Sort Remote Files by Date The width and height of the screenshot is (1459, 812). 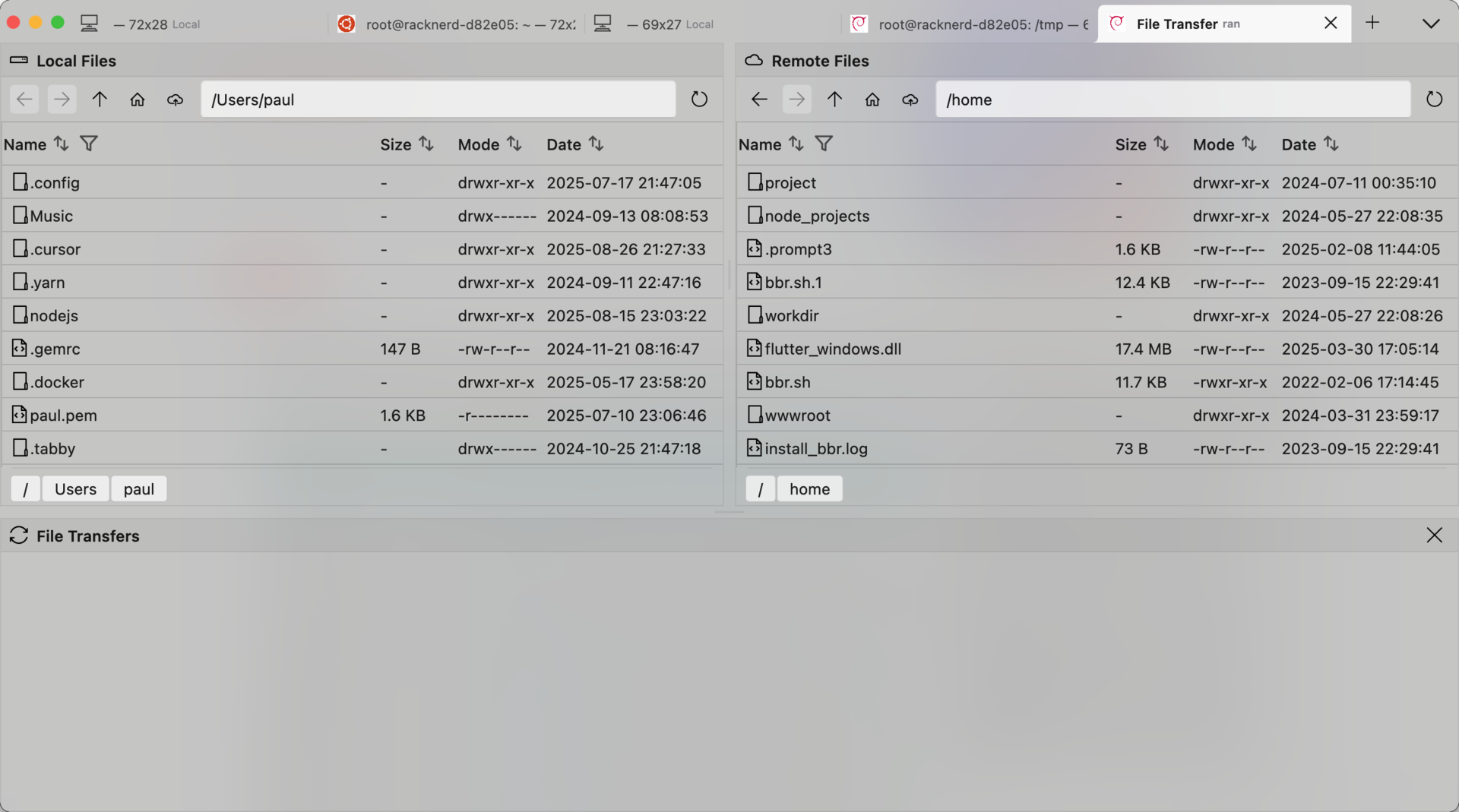[x=1331, y=144]
